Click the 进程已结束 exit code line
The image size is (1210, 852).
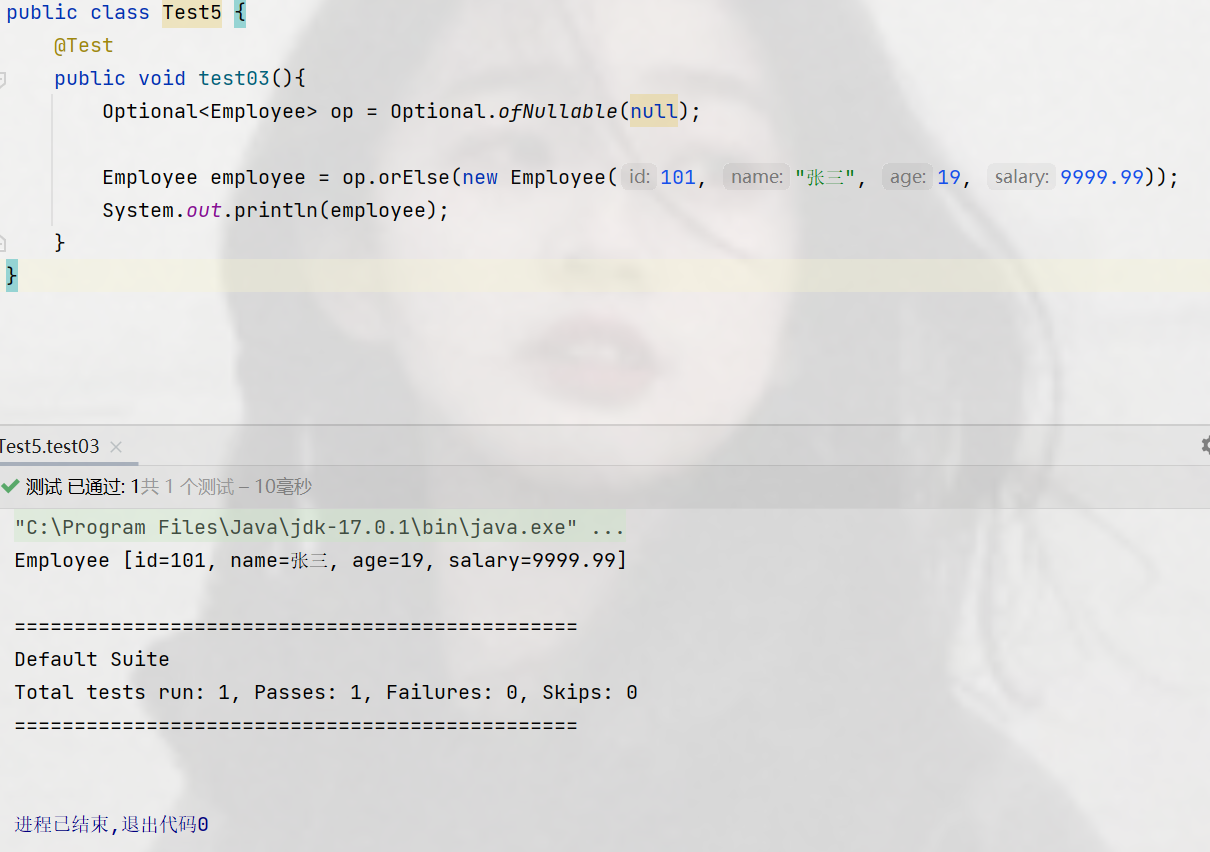(112, 825)
